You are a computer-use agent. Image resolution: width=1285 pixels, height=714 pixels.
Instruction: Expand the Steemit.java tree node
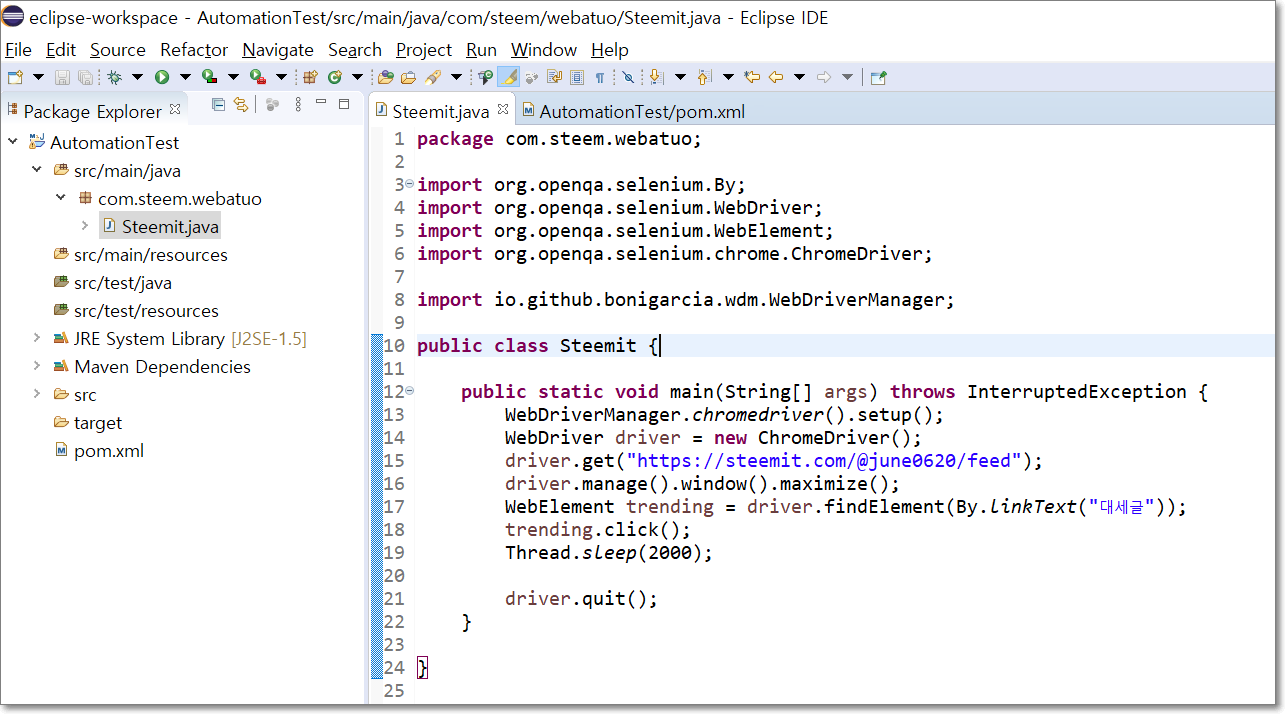(x=85, y=226)
